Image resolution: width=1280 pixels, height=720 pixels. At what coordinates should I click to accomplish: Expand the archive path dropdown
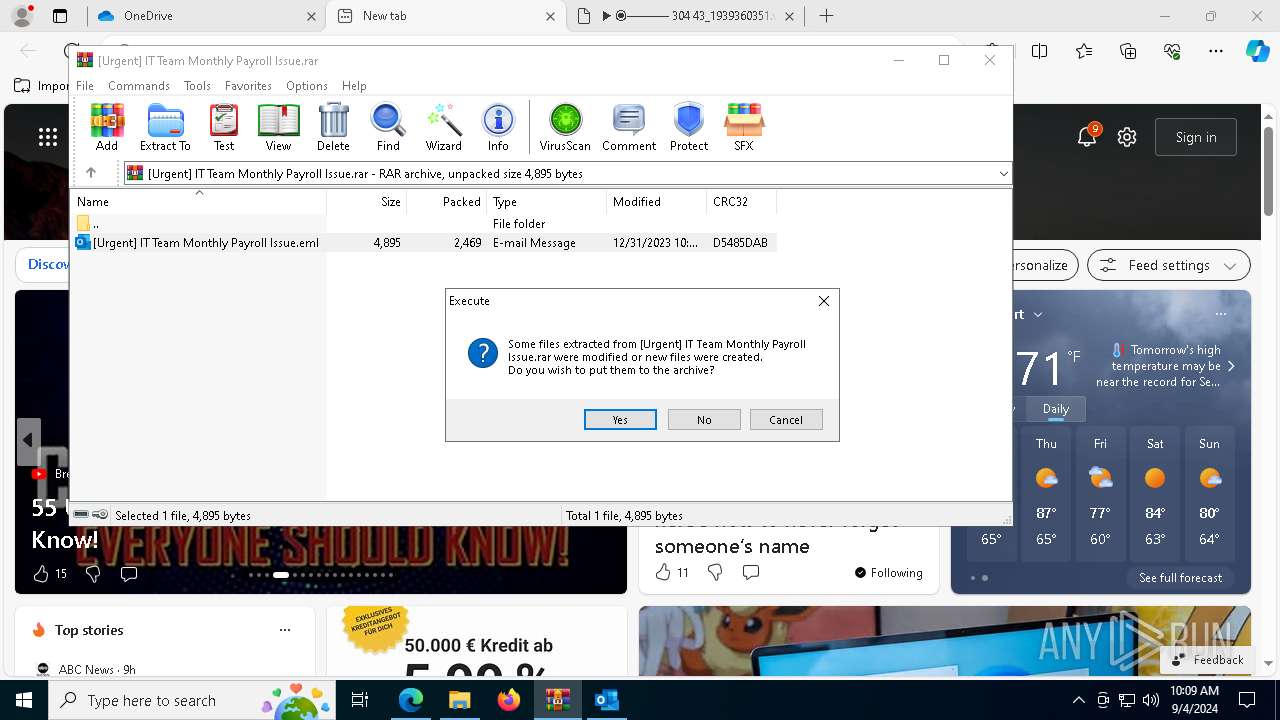point(1003,174)
